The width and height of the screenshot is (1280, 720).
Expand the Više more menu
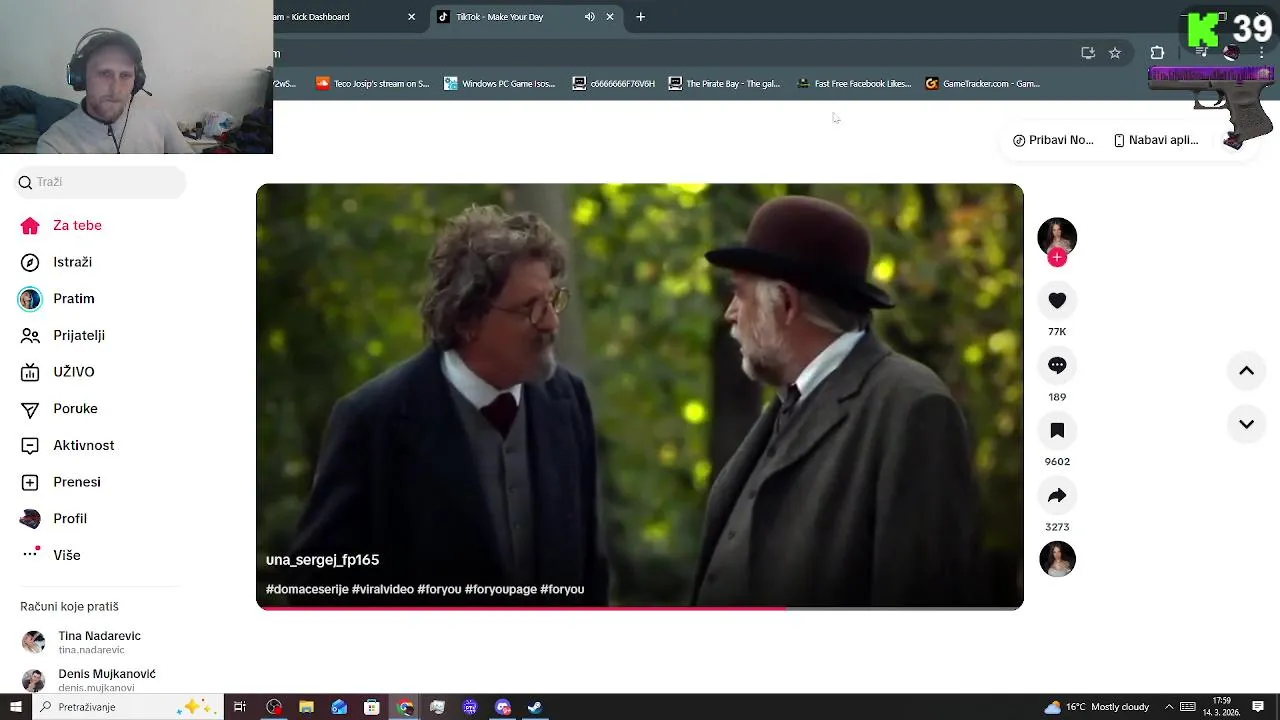click(50, 555)
